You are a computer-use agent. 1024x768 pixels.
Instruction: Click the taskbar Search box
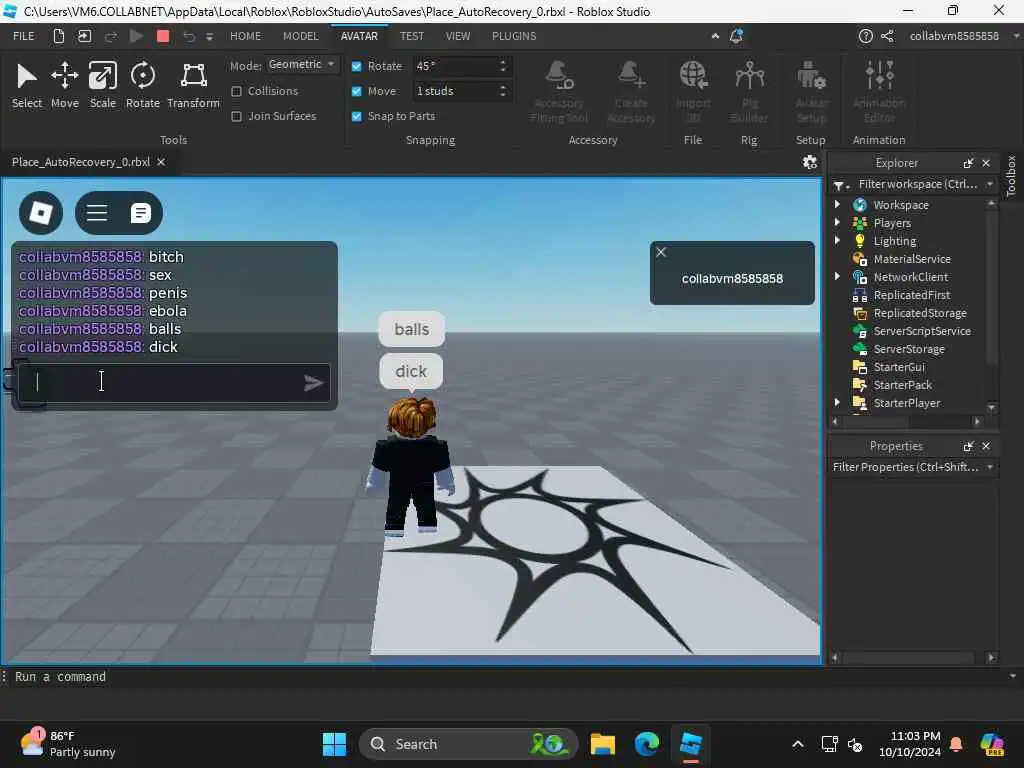pos(468,744)
